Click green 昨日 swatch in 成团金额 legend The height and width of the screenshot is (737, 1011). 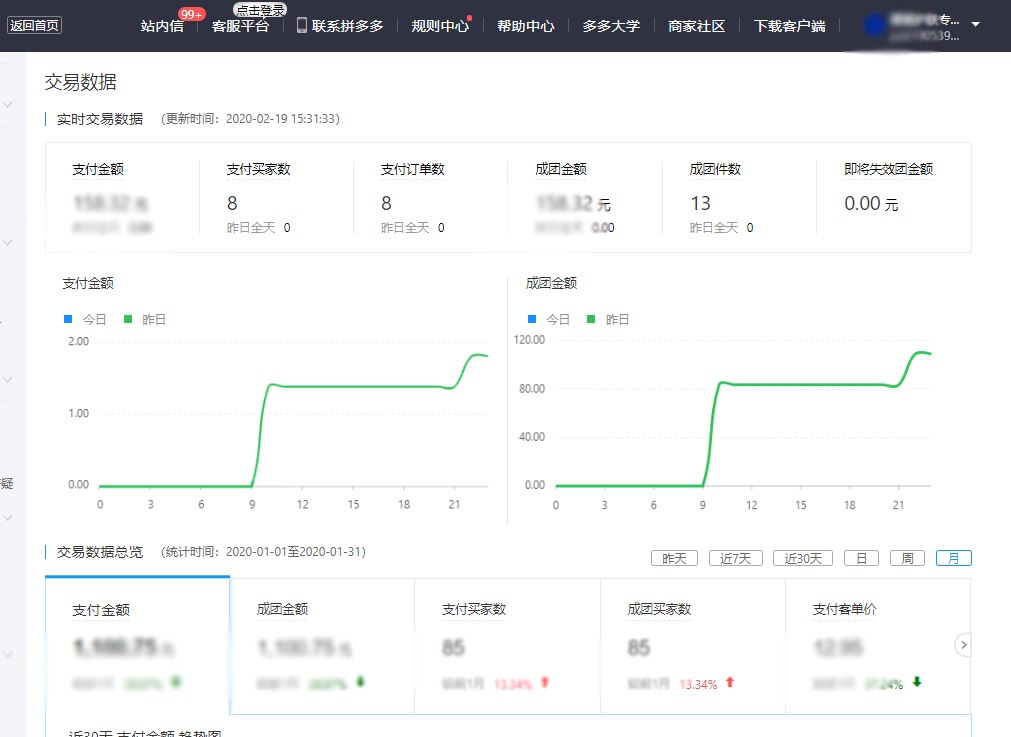click(591, 319)
